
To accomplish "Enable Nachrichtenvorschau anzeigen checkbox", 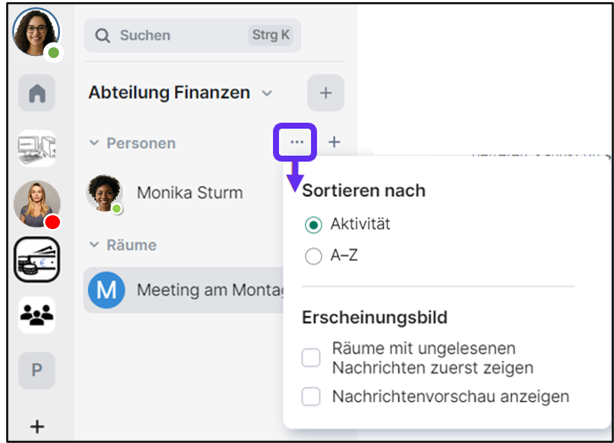I will [x=312, y=396].
